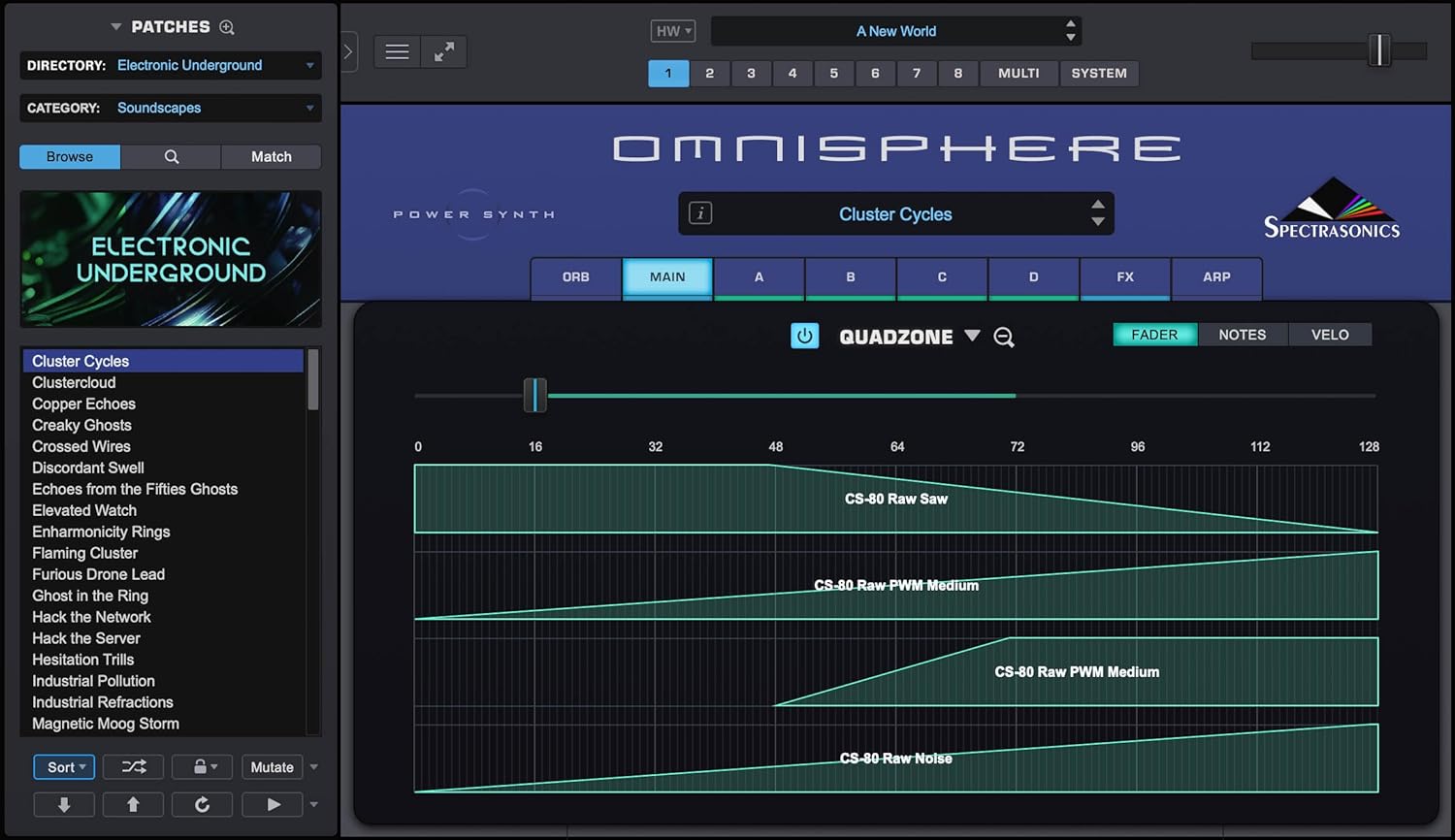1455x840 pixels.
Task: Click the Match button
Action: pos(272,156)
